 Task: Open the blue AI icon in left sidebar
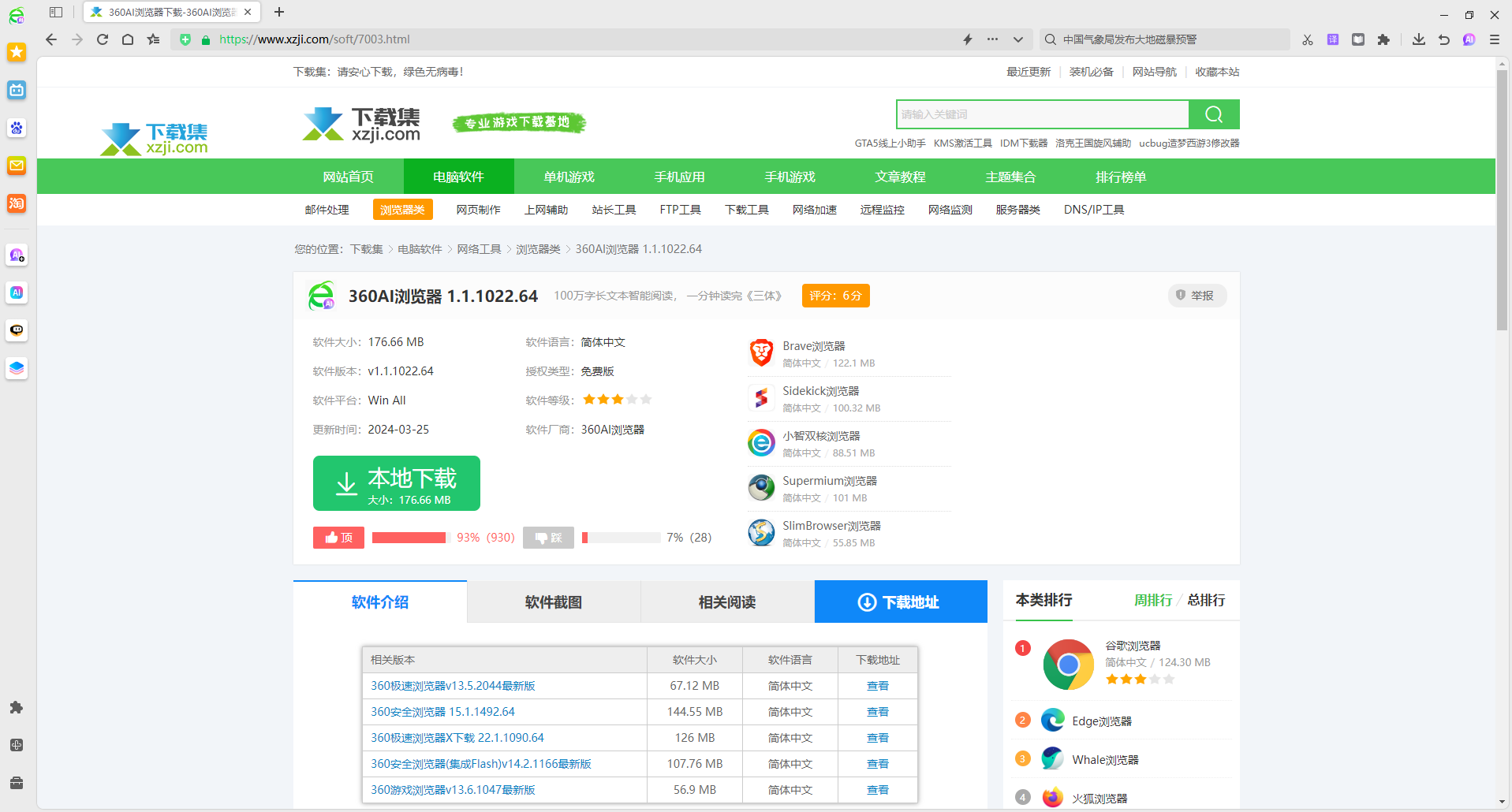click(17, 292)
